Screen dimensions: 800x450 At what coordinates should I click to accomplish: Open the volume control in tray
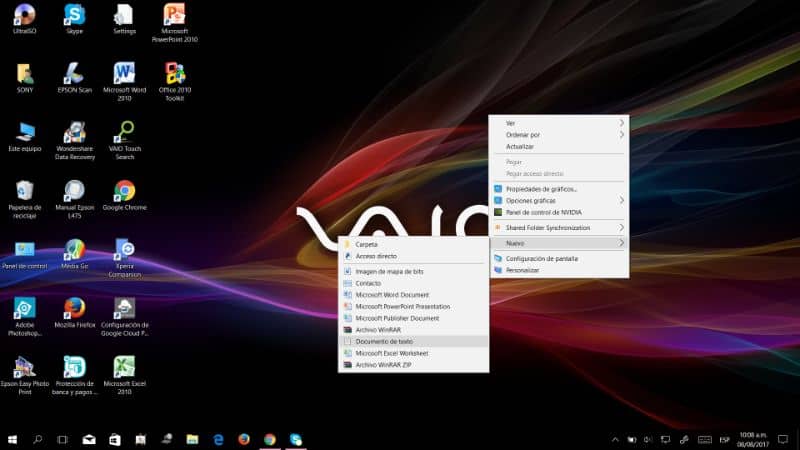coord(648,439)
